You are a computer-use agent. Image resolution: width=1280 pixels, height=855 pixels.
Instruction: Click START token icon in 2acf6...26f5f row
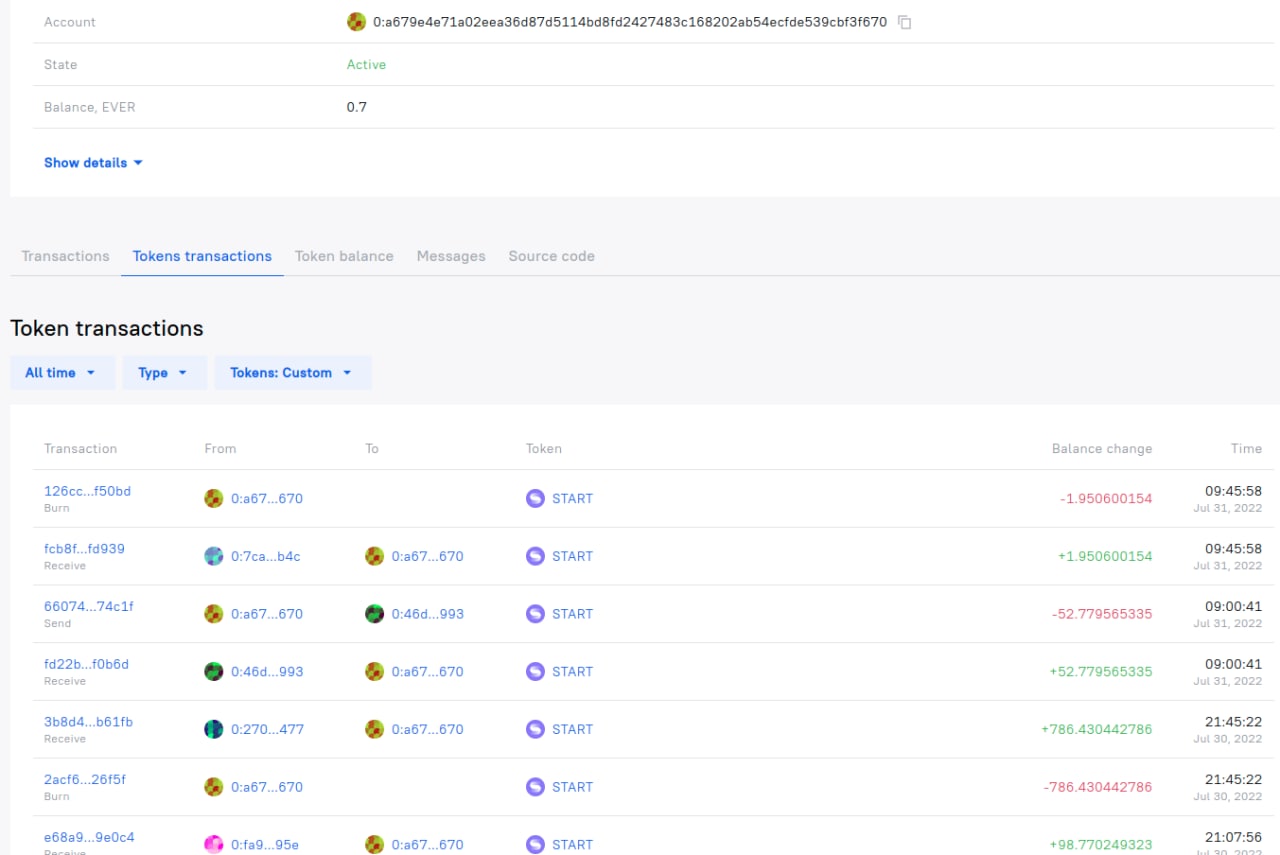click(x=535, y=787)
